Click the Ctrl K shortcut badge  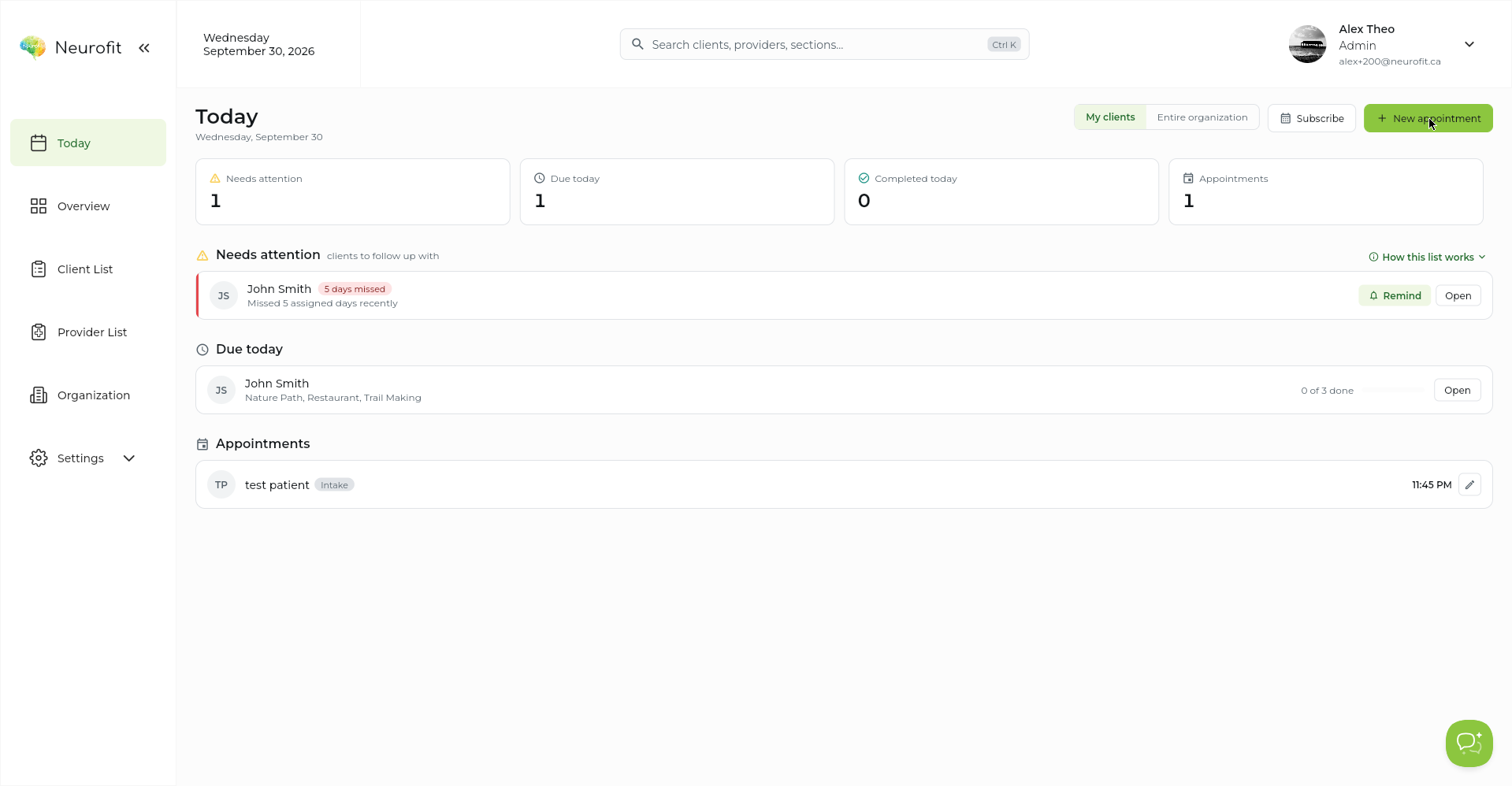point(1004,45)
